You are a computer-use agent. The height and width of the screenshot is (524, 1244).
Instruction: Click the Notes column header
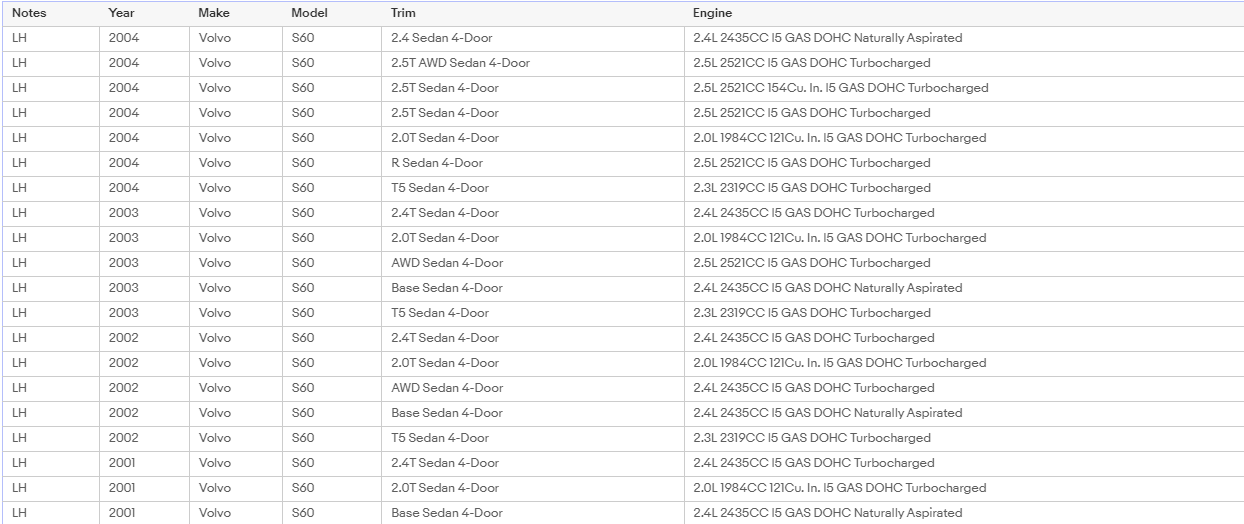tap(29, 13)
